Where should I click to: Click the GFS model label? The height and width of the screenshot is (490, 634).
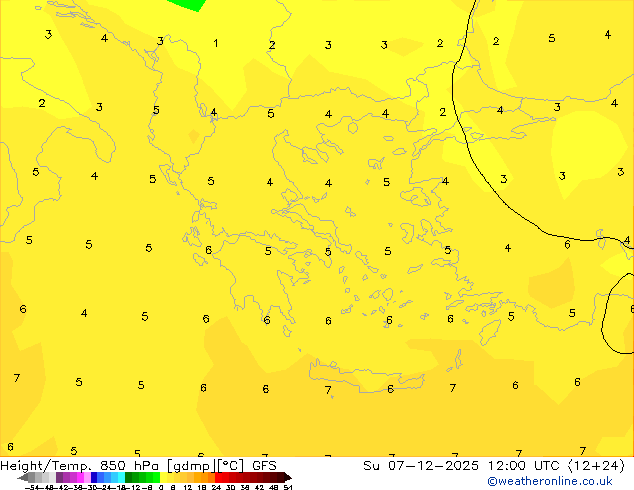click(x=264, y=465)
